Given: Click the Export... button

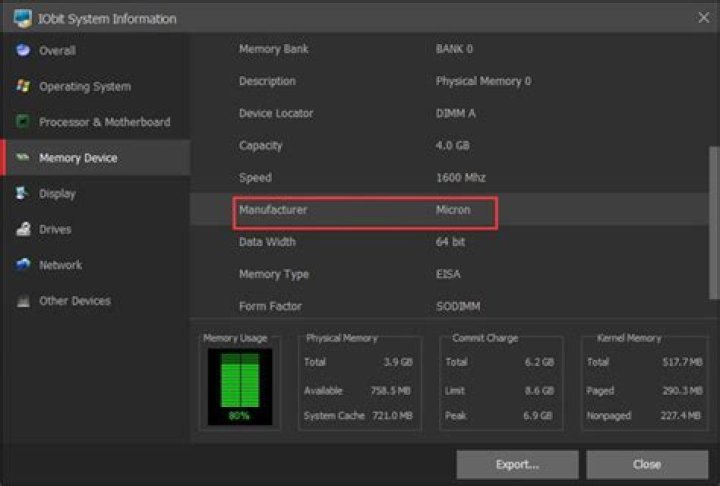Looking at the screenshot, I should [x=518, y=464].
